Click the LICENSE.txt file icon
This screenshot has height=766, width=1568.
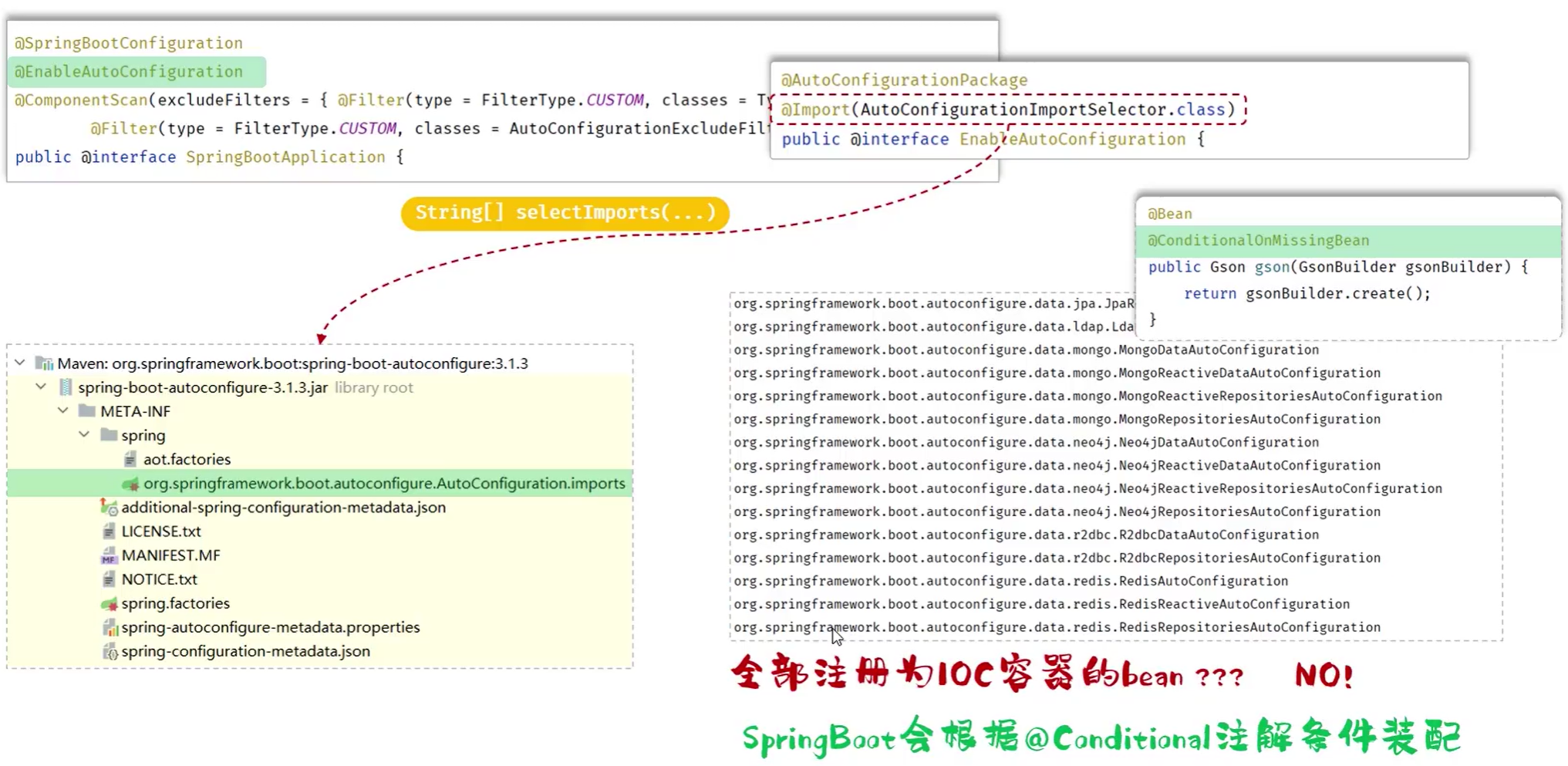(x=109, y=531)
